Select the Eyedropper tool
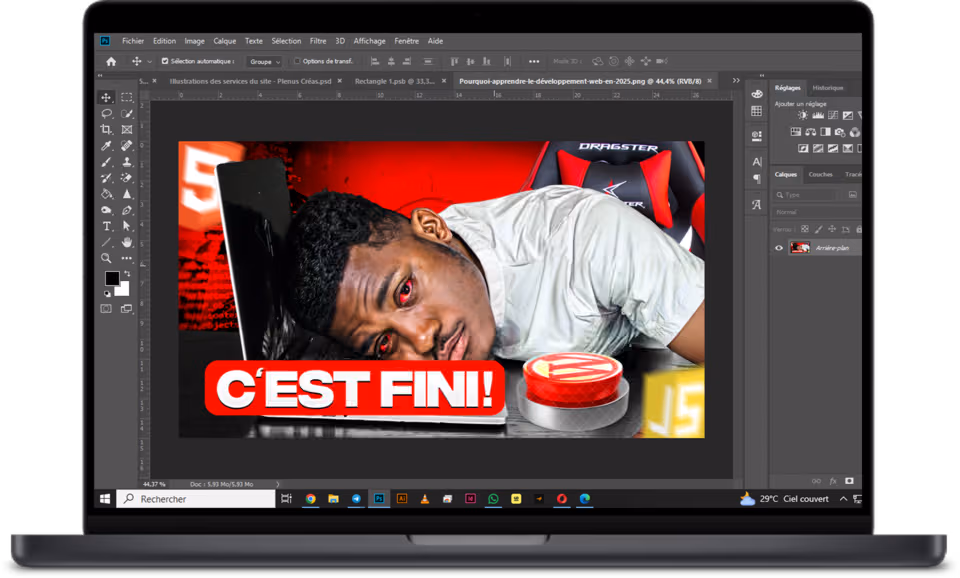 [x=106, y=146]
